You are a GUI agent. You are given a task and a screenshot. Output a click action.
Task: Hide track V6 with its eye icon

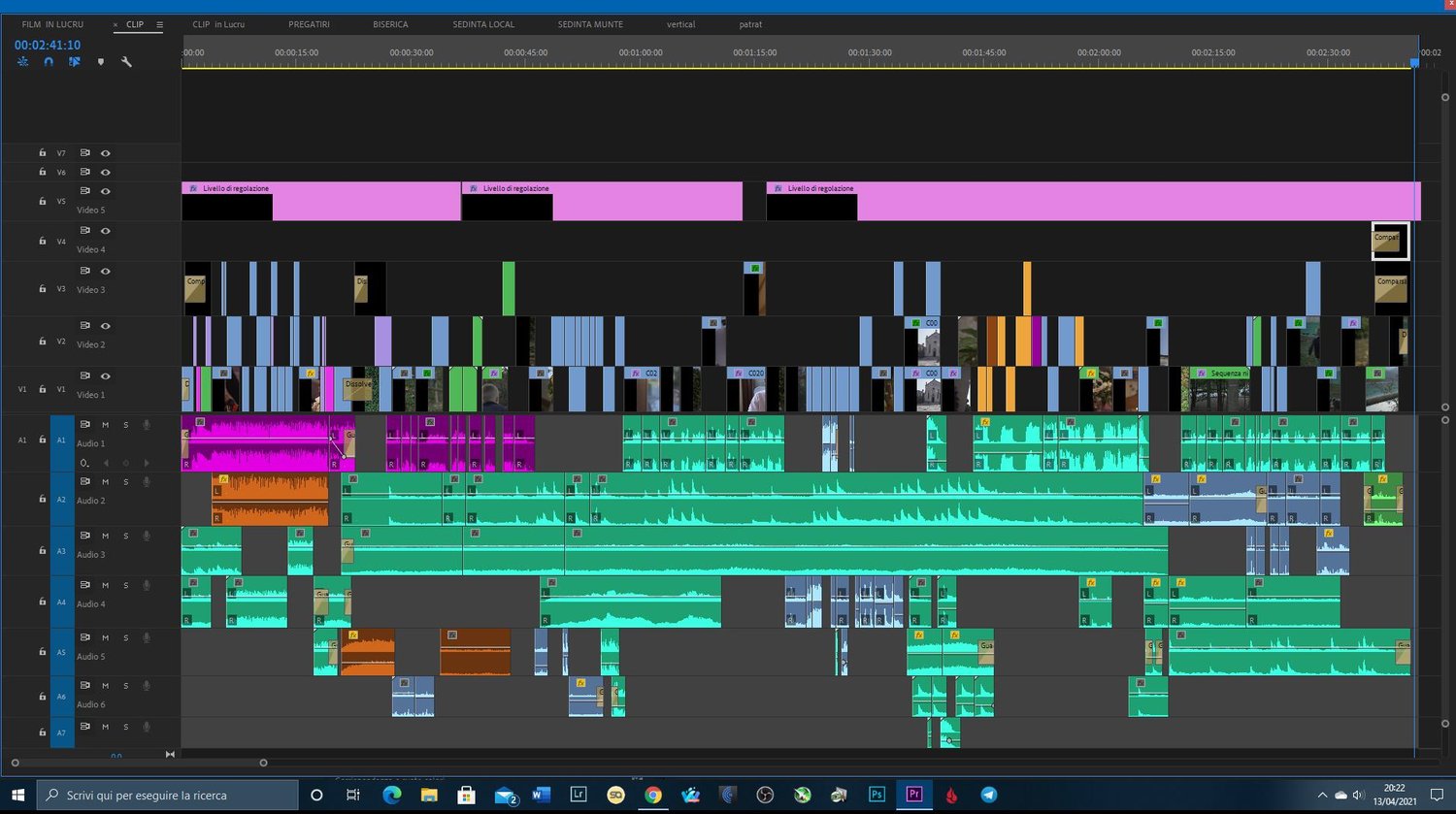pyautogui.click(x=106, y=172)
